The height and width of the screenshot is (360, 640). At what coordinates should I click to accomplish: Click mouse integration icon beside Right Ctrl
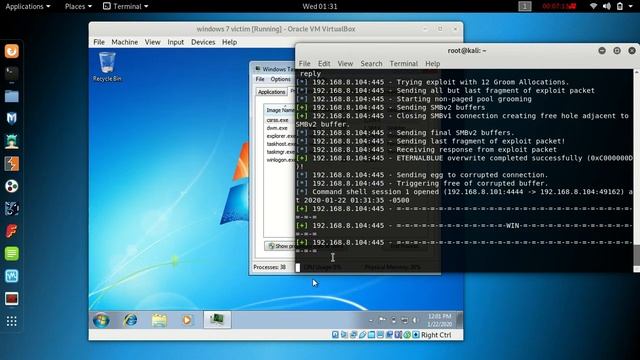(x=416, y=335)
